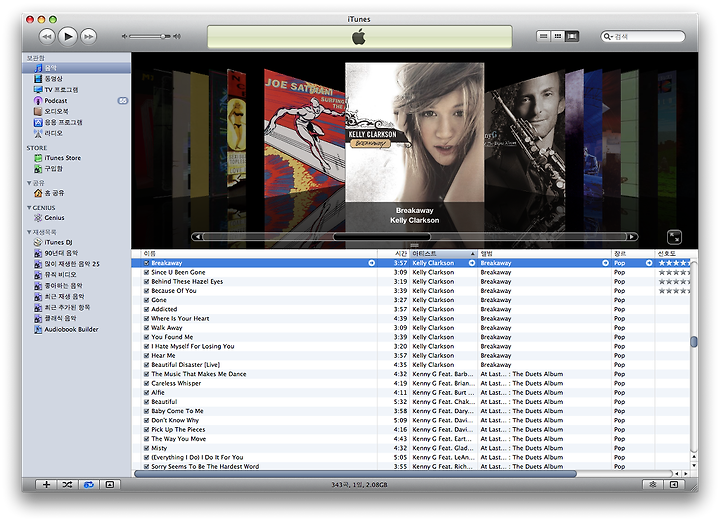The width and height of the screenshot is (720, 522).
Task: Toggle shuffle at the bottom bar
Action: point(68,485)
